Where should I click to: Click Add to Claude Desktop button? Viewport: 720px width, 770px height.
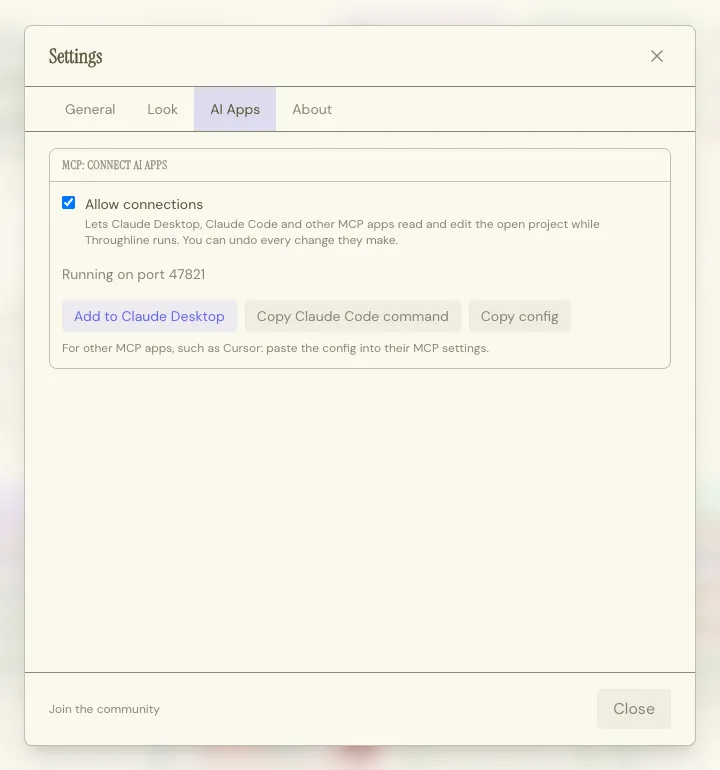pos(149,316)
